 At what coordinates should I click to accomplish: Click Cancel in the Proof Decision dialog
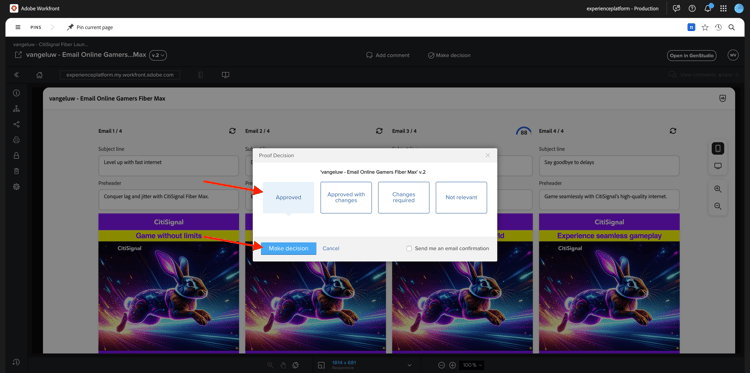point(331,248)
